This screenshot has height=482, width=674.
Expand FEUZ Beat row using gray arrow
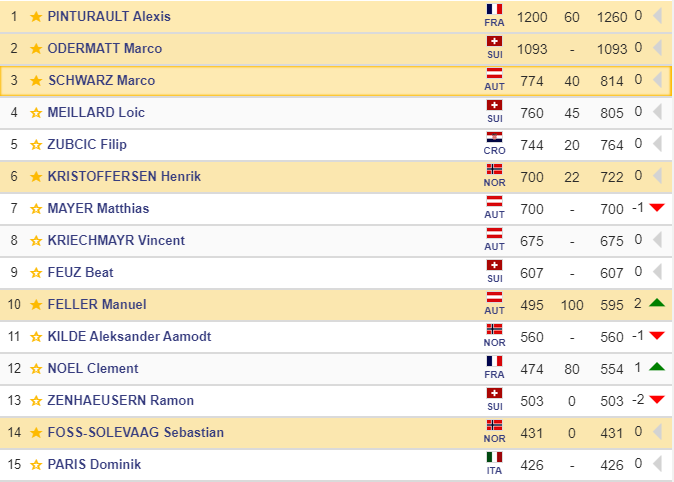[x=657, y=273]
